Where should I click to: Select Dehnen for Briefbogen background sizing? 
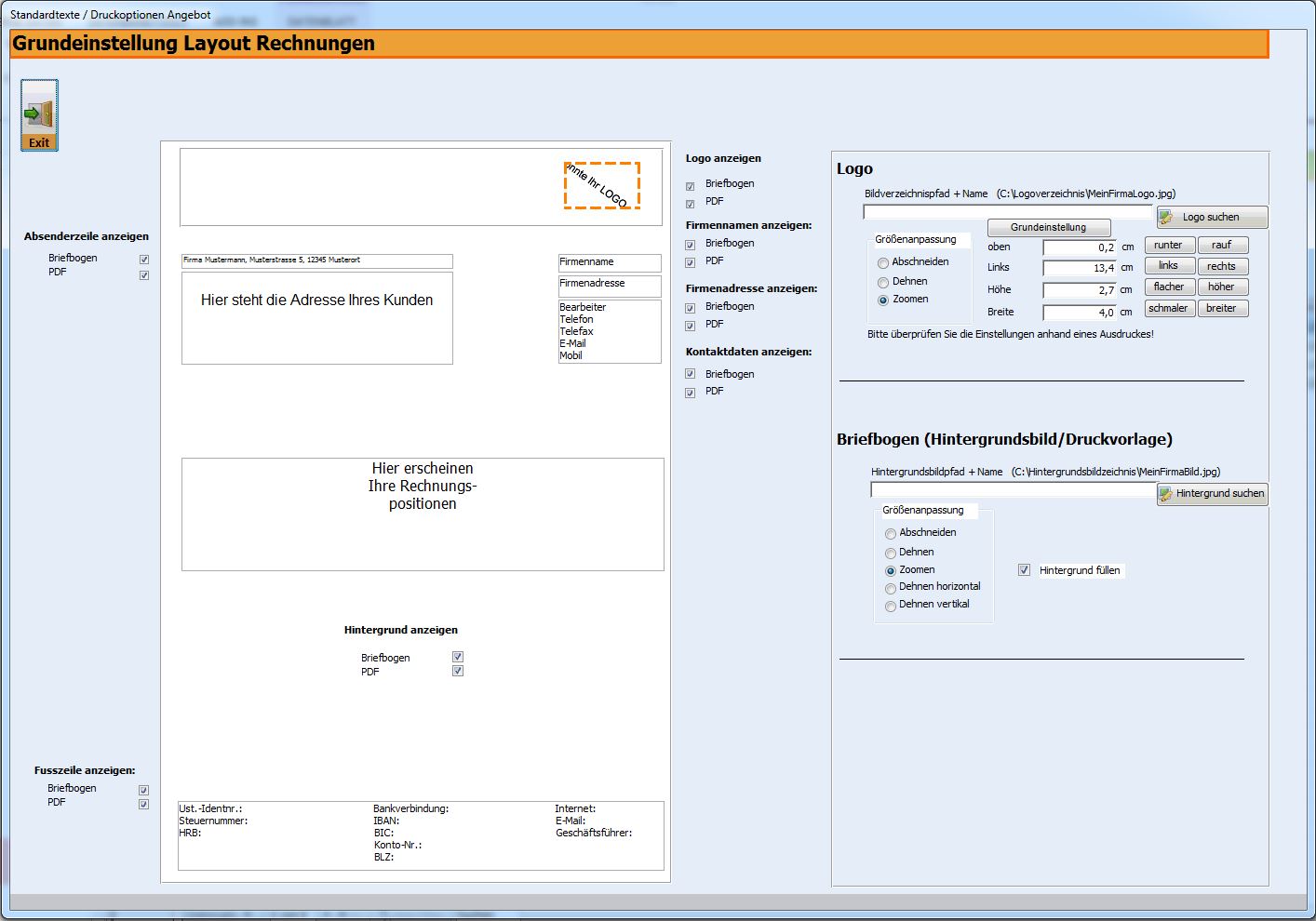(x=891, y=554)
